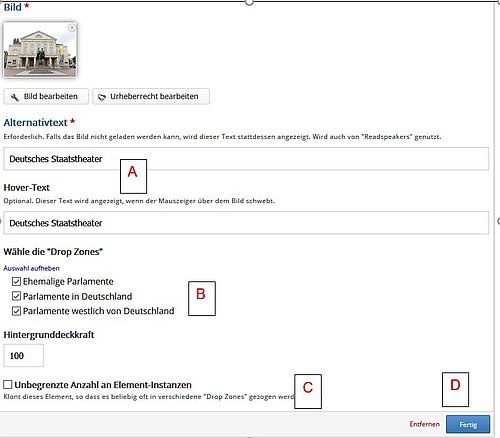Click the description starting with 'Klont dieses Element'

click(149, 397)
